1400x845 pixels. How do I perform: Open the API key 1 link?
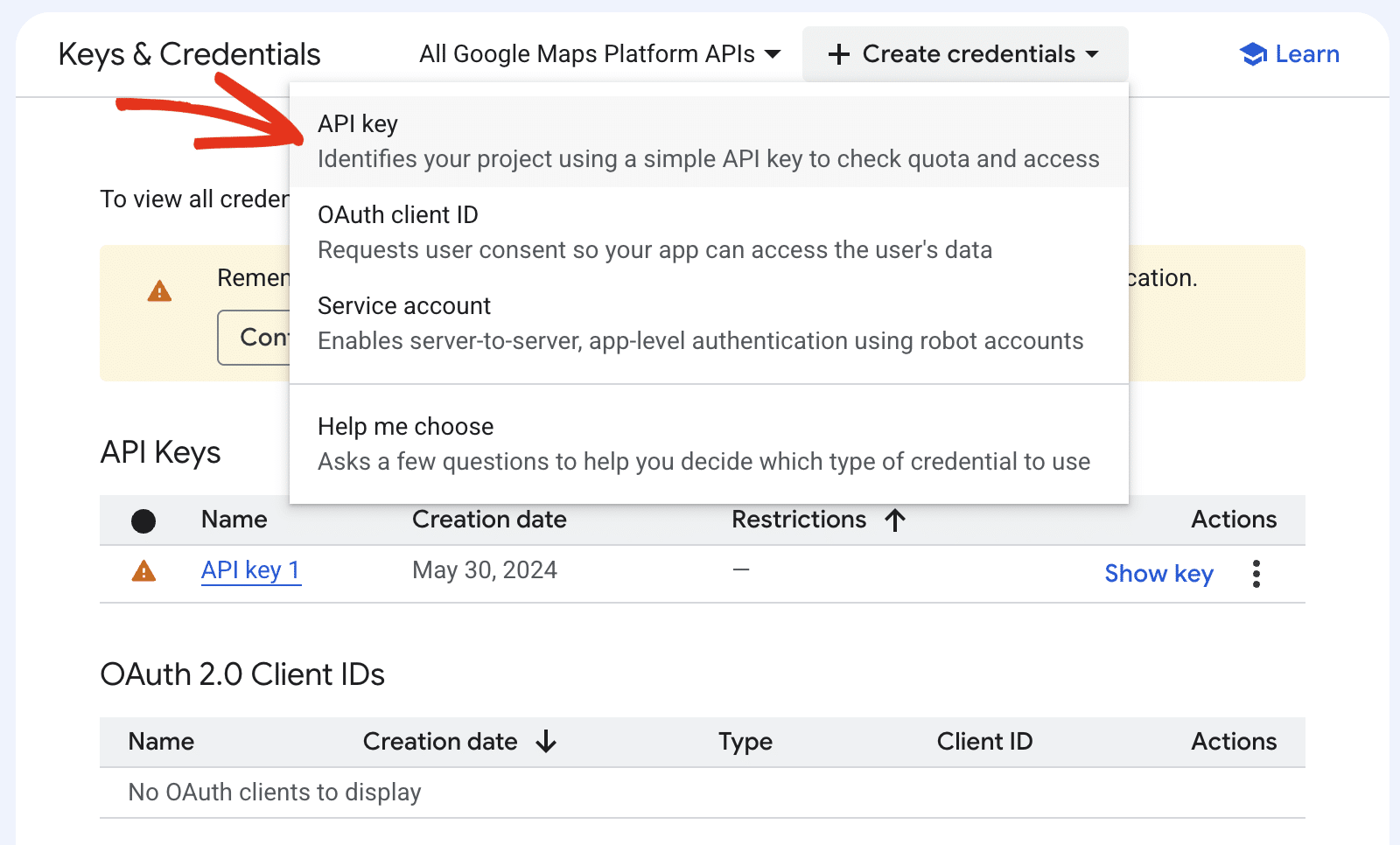pos(251,570)
